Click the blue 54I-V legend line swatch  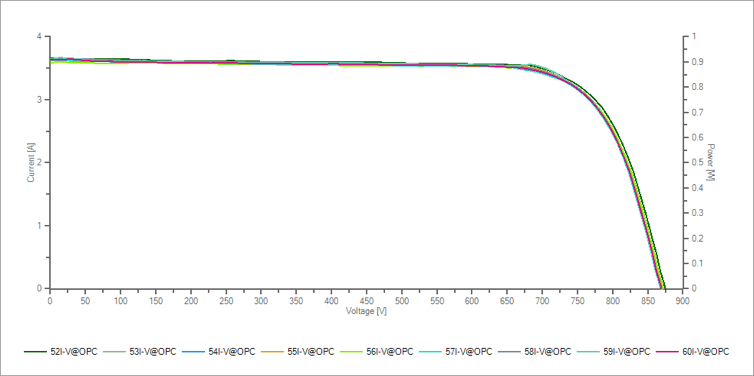pyautogui.click(x=193, y=352)
